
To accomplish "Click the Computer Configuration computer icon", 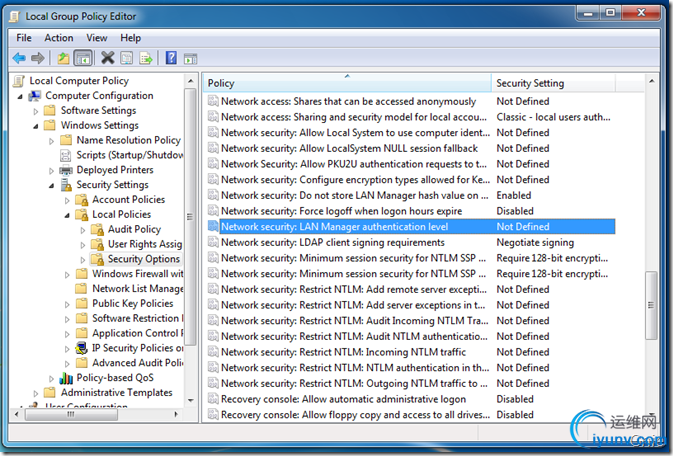I will click(x=35, y=96).
